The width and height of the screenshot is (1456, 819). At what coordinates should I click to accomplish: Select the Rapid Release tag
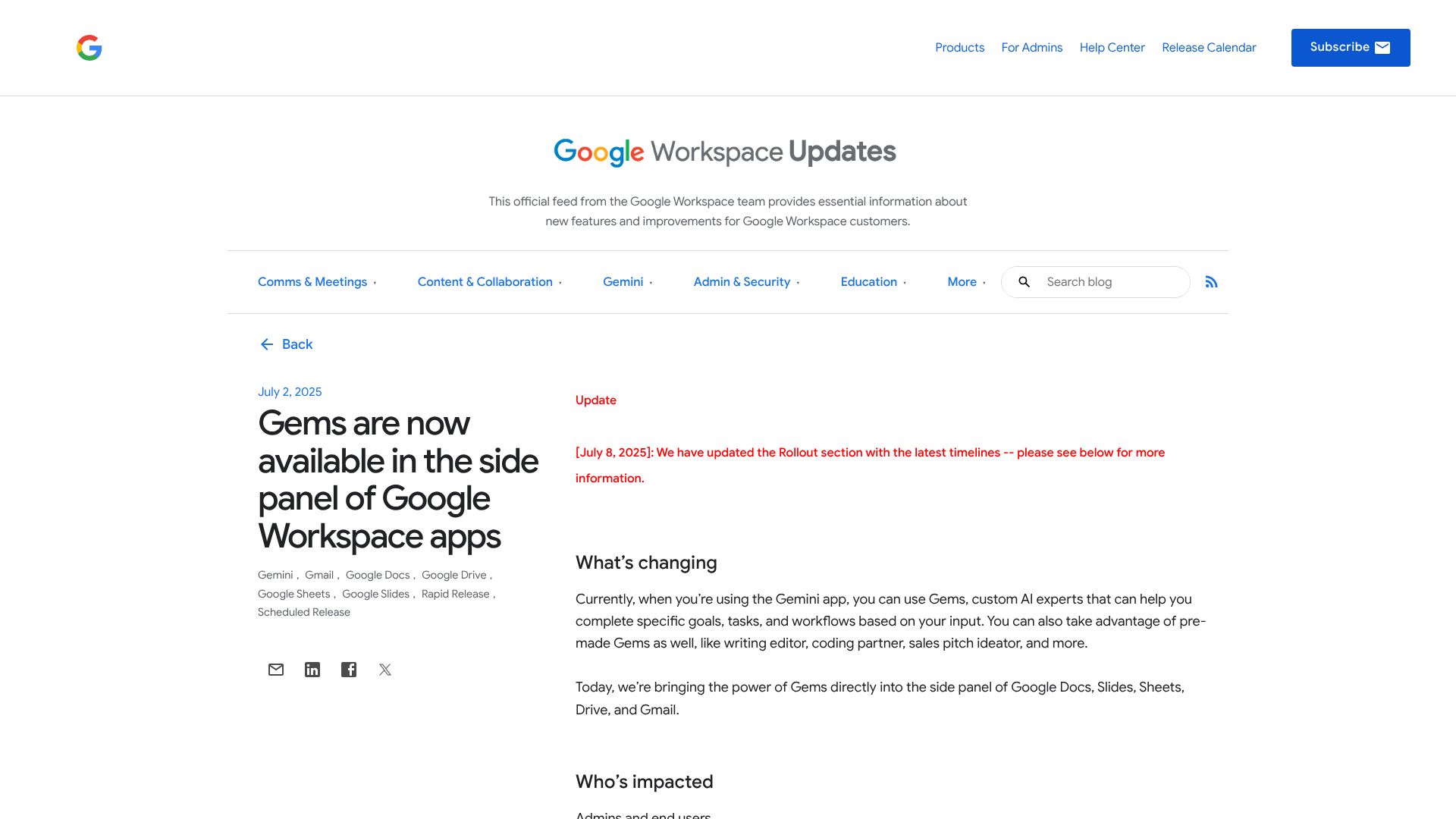point(455,594)
